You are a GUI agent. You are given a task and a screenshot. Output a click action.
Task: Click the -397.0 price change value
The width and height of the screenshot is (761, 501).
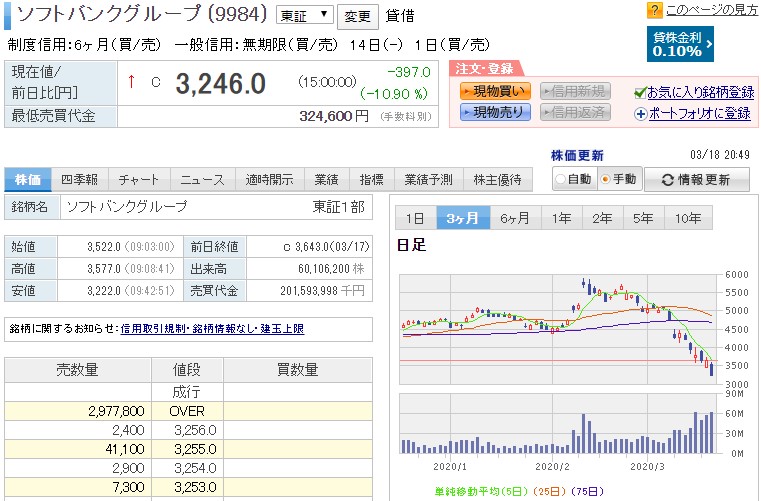(x=410, y=72)
